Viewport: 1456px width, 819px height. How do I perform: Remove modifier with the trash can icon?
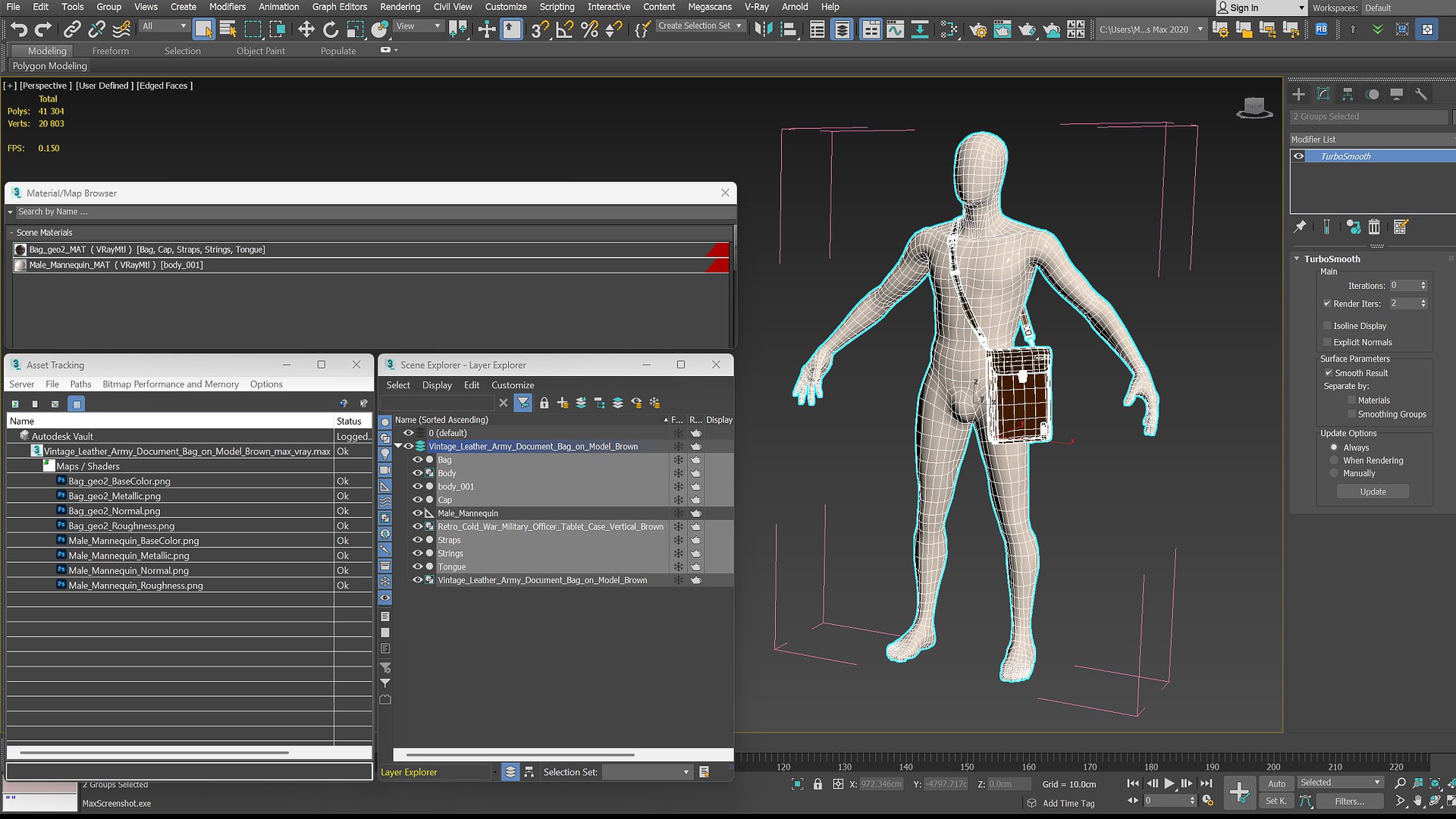point(1374,226)
